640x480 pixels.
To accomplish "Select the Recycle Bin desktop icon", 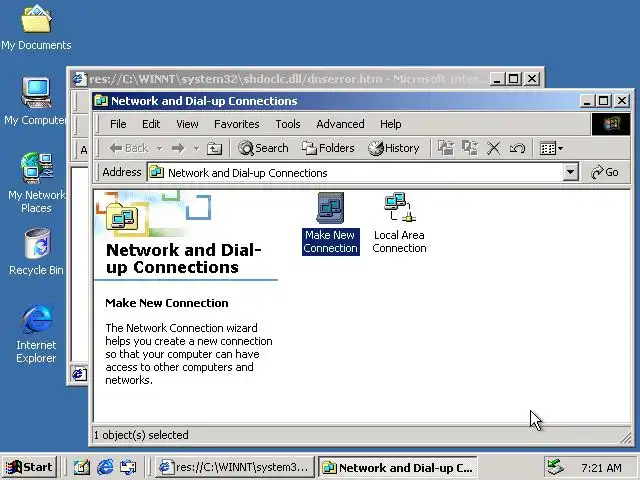I will click(x=36, y=252).
